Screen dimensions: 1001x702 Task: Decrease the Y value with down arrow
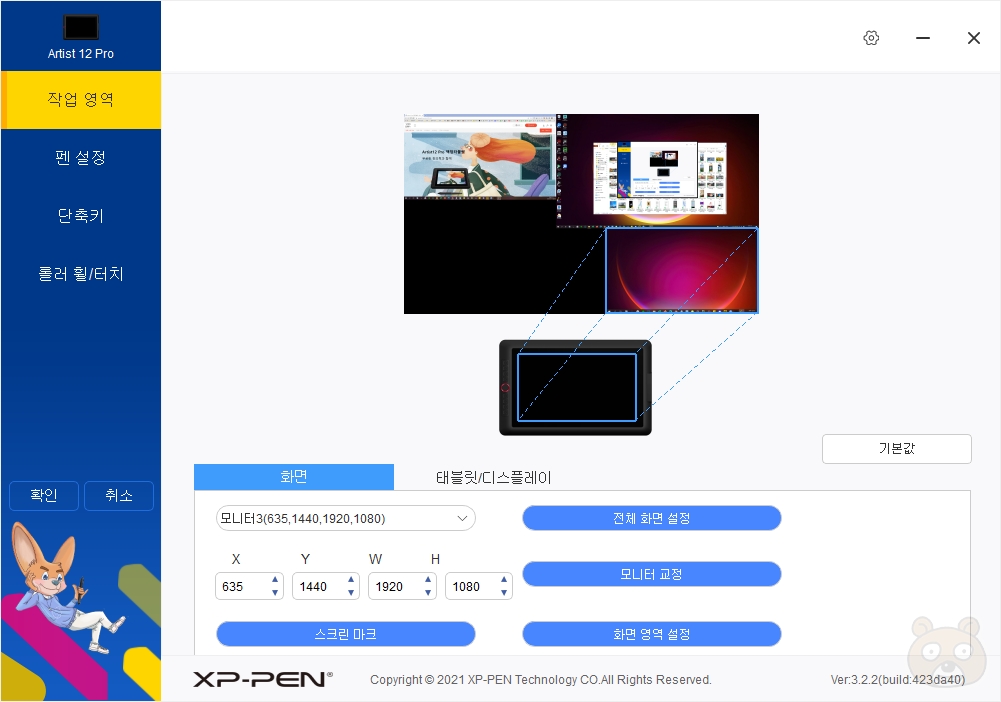coord(351,593)
